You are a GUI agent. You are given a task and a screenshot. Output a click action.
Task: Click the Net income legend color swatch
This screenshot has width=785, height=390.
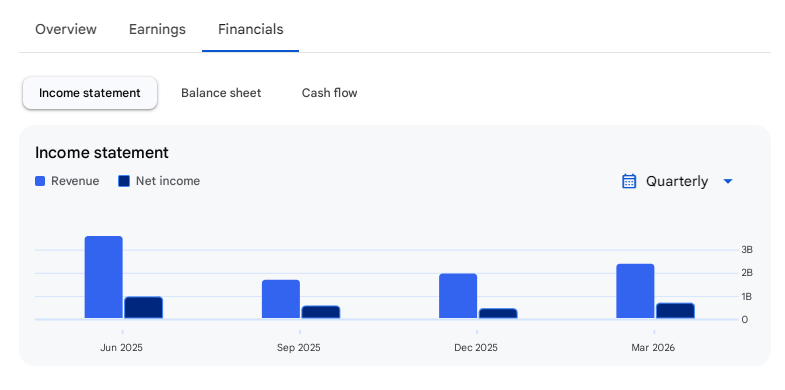click(124, 181)
